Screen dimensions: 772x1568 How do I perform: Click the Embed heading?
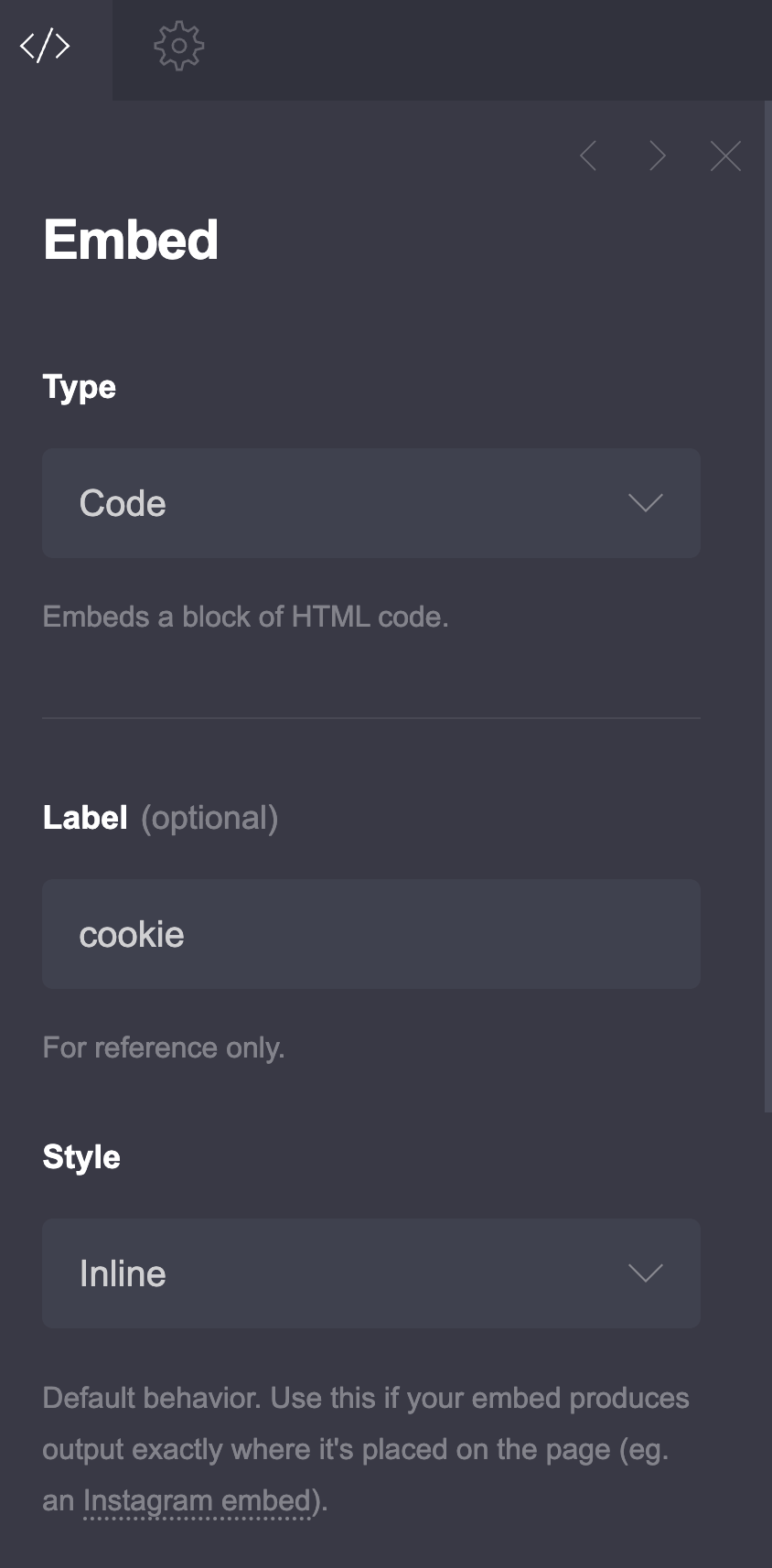pos(130,240)
